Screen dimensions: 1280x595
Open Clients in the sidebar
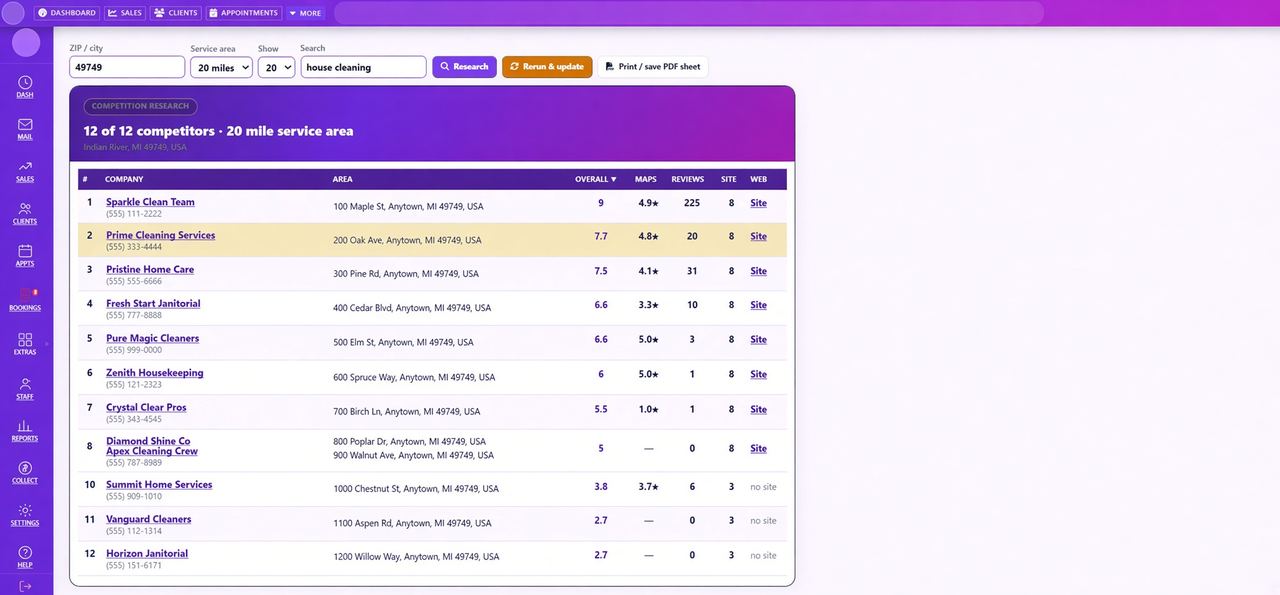pyautogui.click(x=25, y=213)
